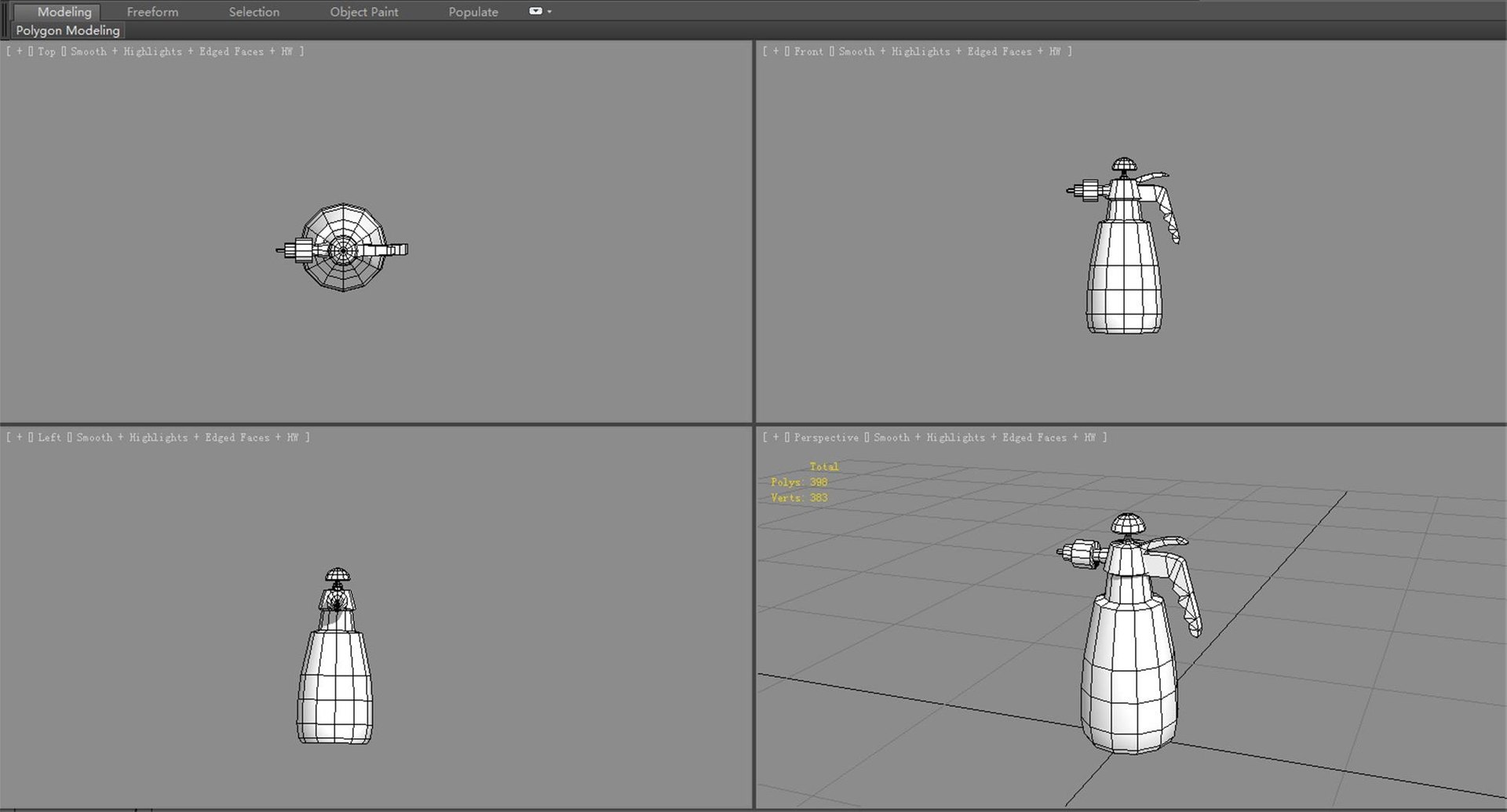Open the Front viewport plus menu
Screen dimensions: 1507x812
click(776, 51)
